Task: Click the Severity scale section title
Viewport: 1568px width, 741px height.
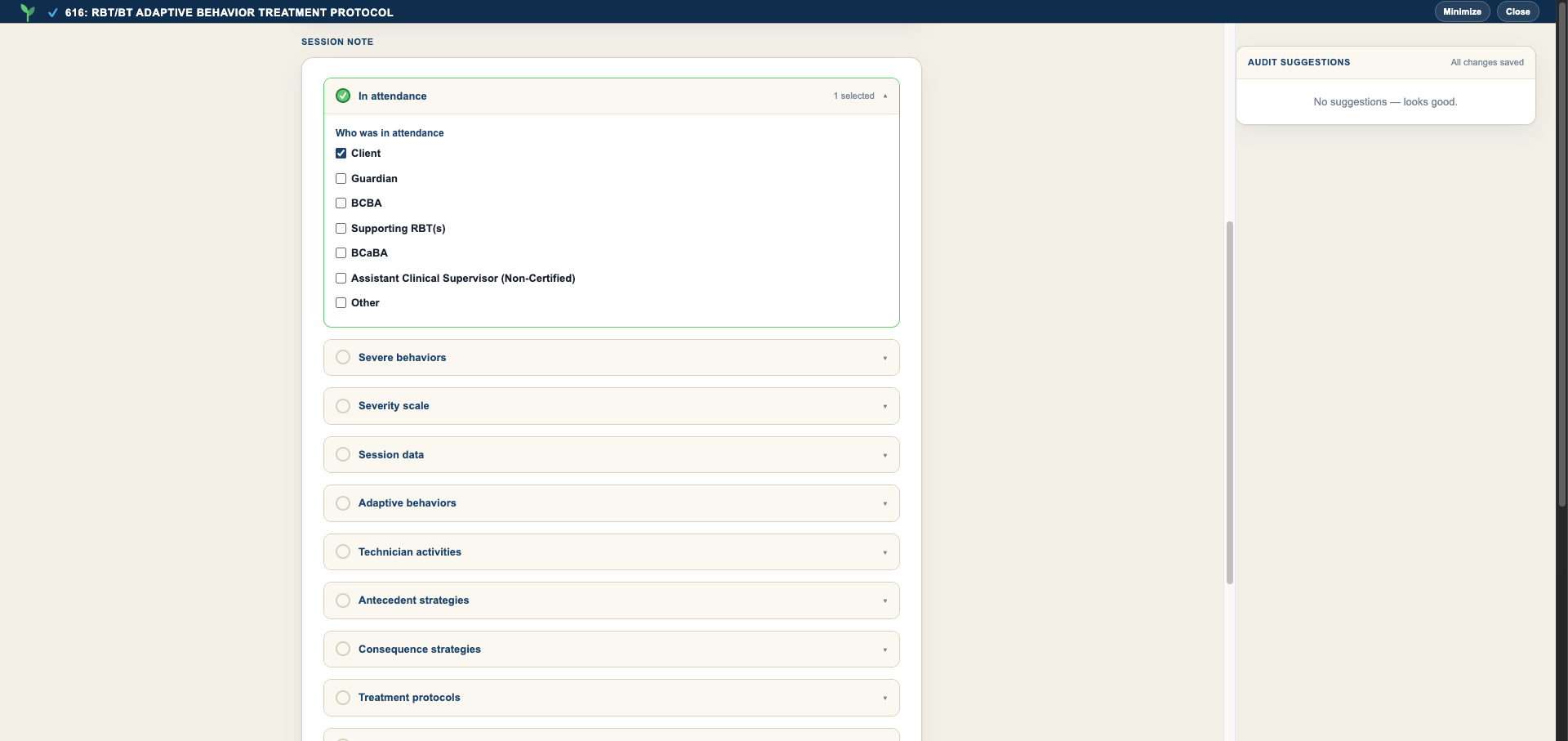Action: click(x=394, y=406)
